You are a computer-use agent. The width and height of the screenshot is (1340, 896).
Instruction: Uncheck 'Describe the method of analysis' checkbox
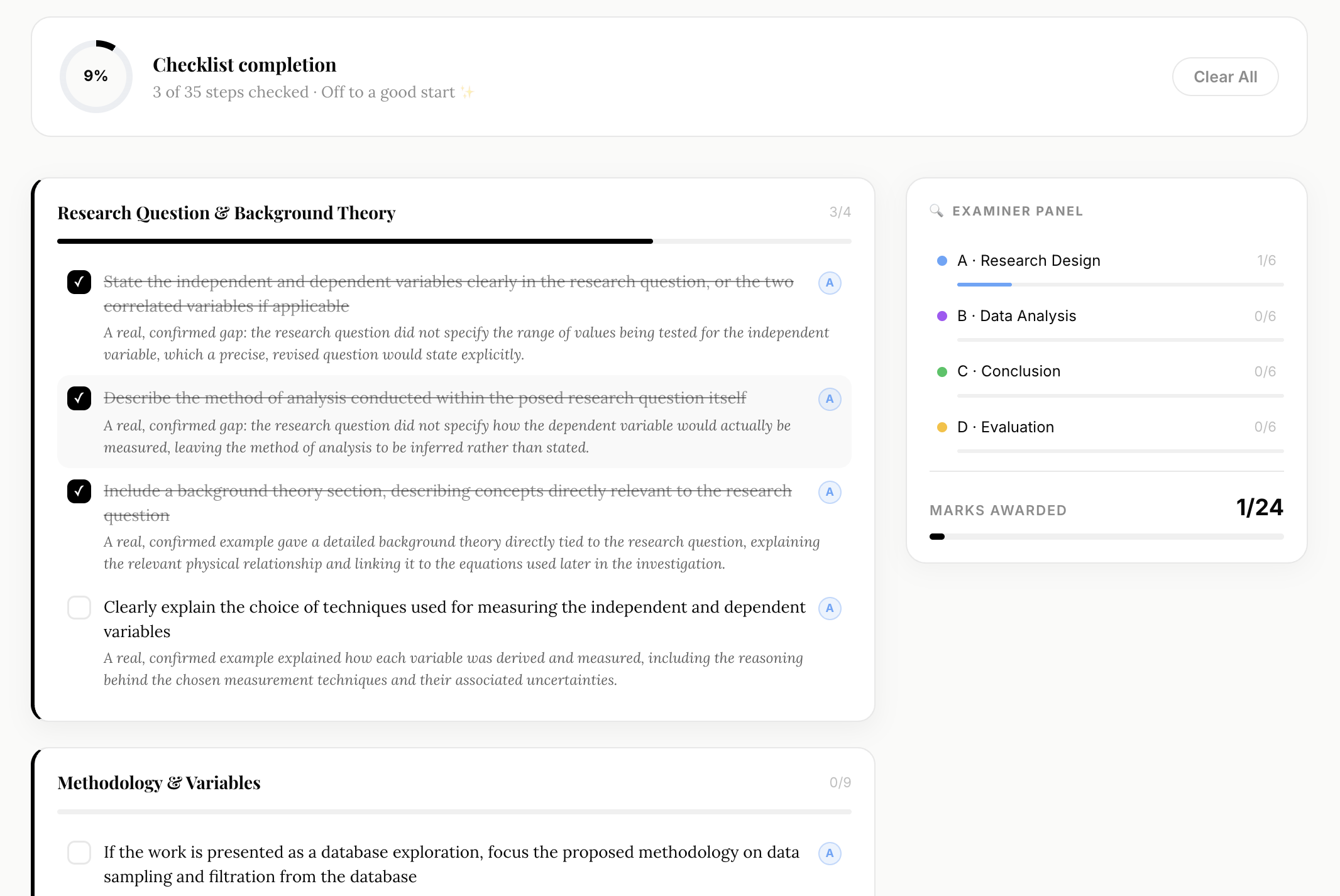79,398
